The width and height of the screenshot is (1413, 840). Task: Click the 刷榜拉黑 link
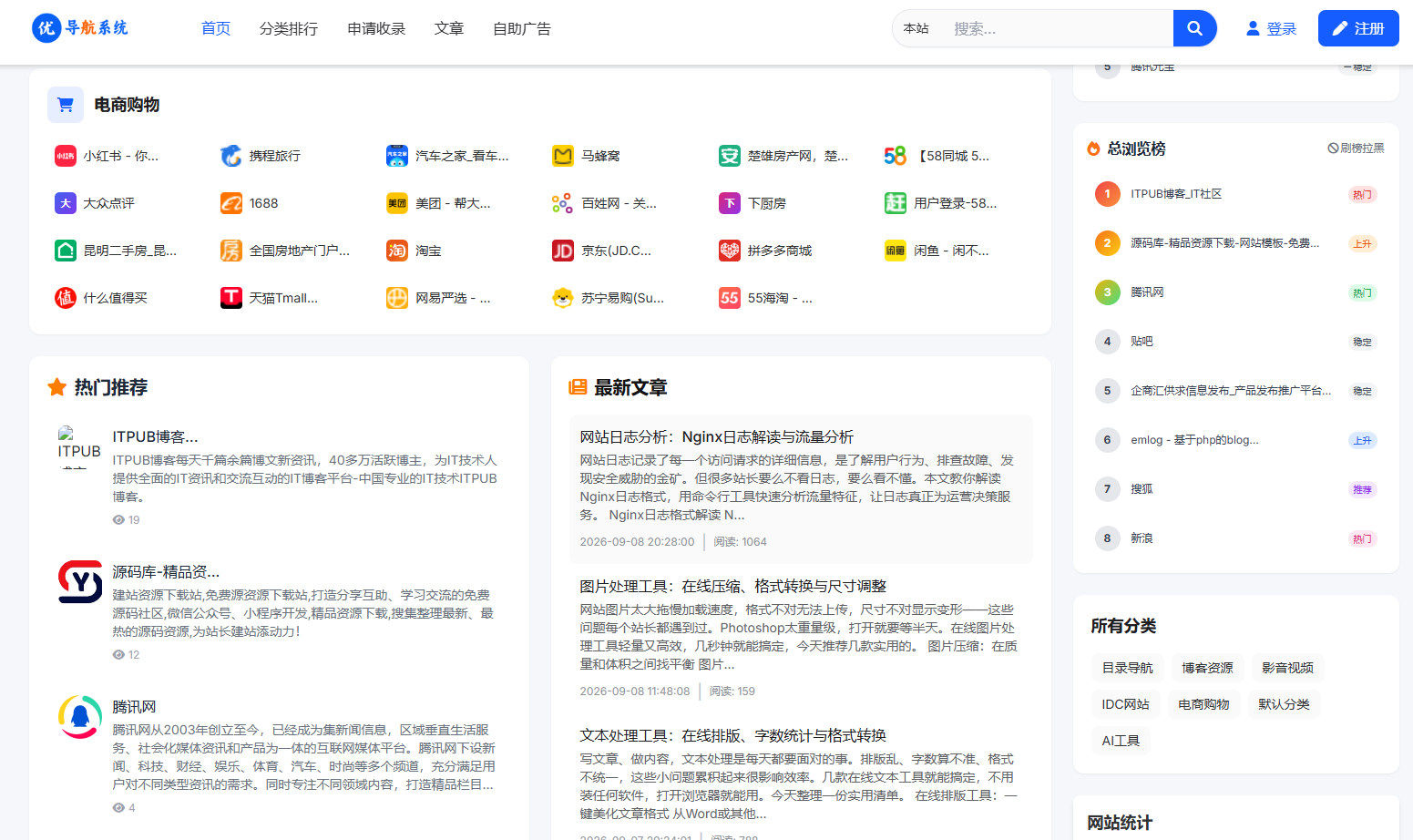click(x=1357, y=148)
